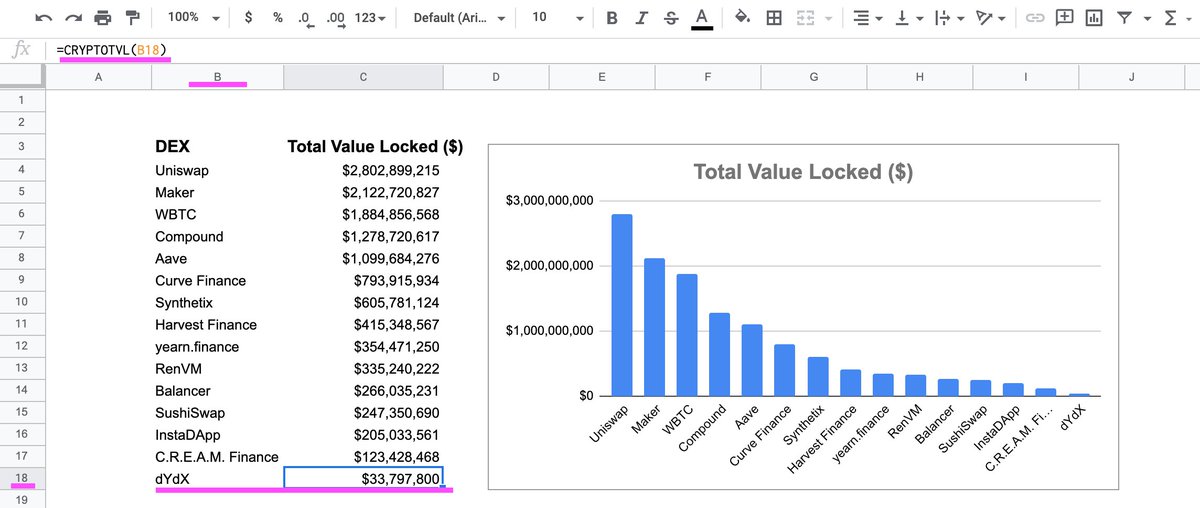
Task: Decrease decimal places
Action: pos(306,19)
